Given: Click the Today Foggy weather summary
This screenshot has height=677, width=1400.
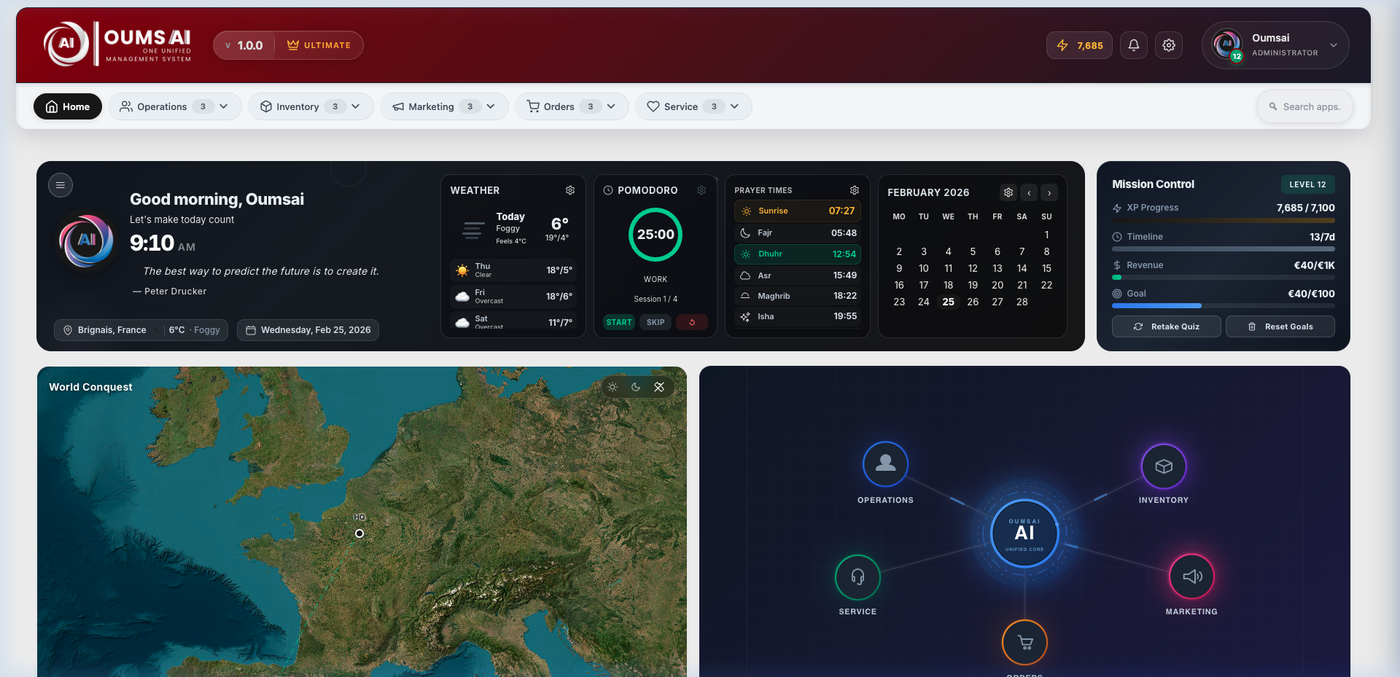Looking at the screenshot, I should click(513, 228).
